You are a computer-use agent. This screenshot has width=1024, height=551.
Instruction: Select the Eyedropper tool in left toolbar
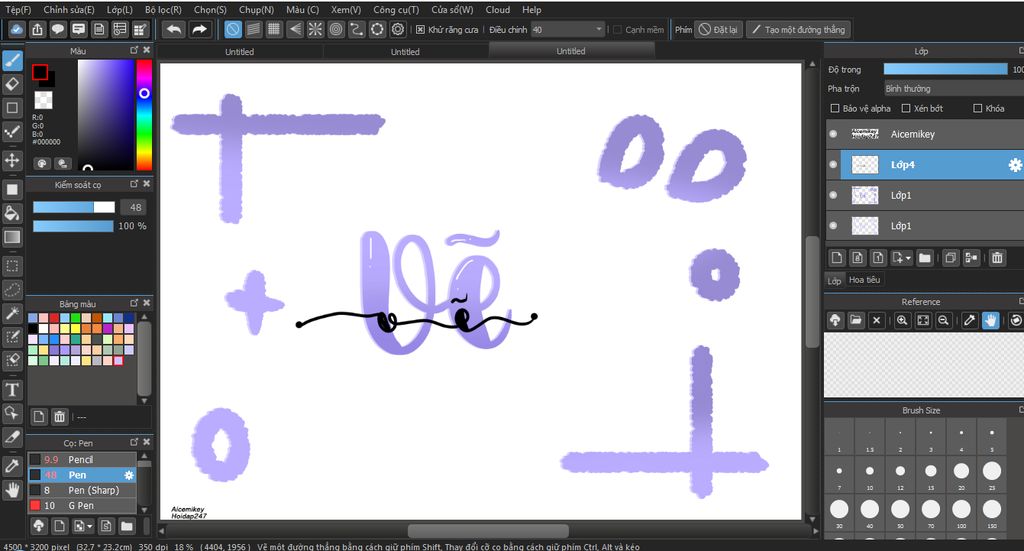[x=12, y=465]
